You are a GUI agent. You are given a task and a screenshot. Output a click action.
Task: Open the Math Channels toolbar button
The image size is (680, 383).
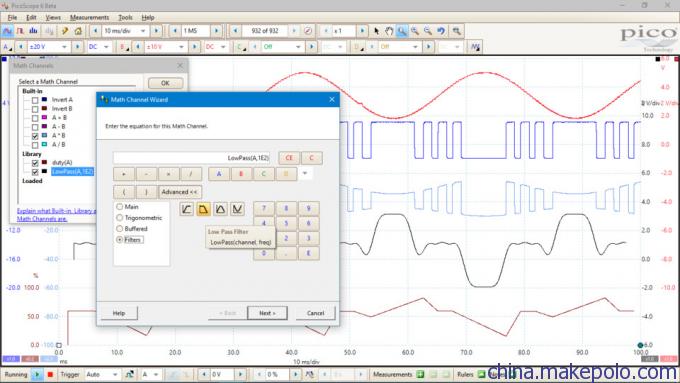[475, 47]
